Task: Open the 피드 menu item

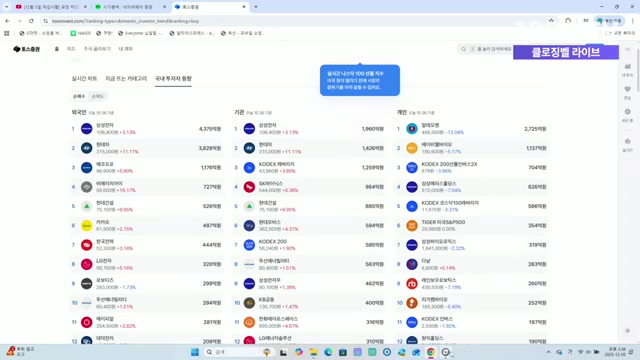Action: (x=71, y=49)
